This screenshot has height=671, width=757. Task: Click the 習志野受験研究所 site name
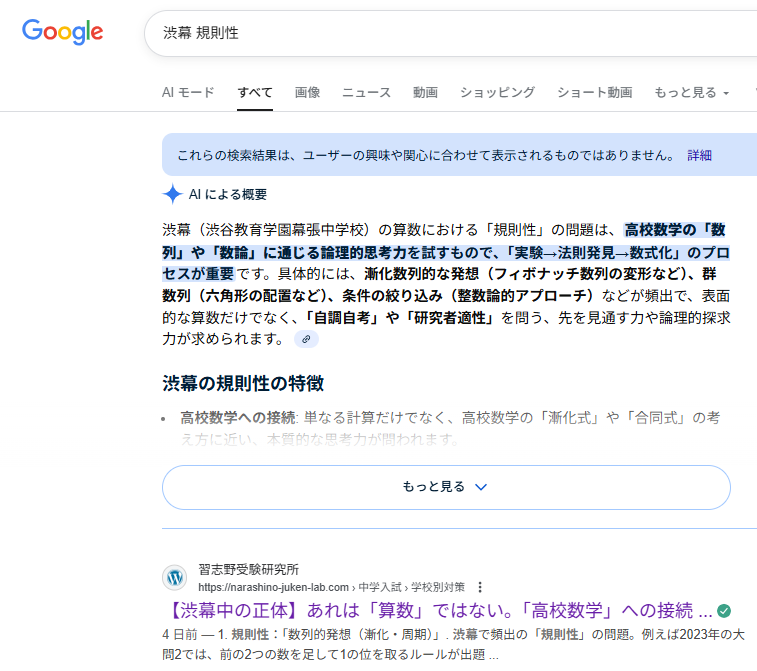[x=248, y=569]
